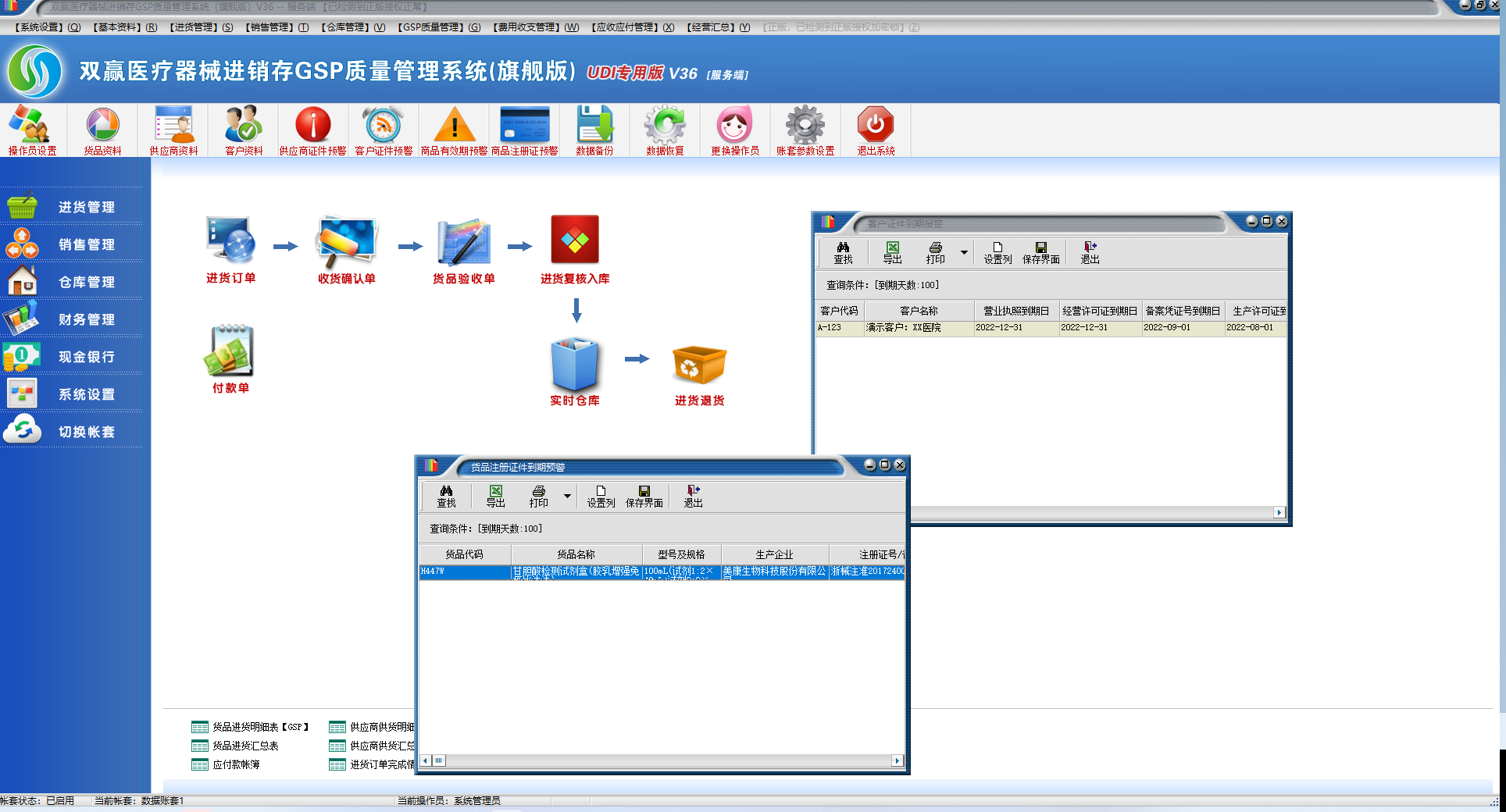Open 商品有效期预警 warning icon

pos(454,130)
